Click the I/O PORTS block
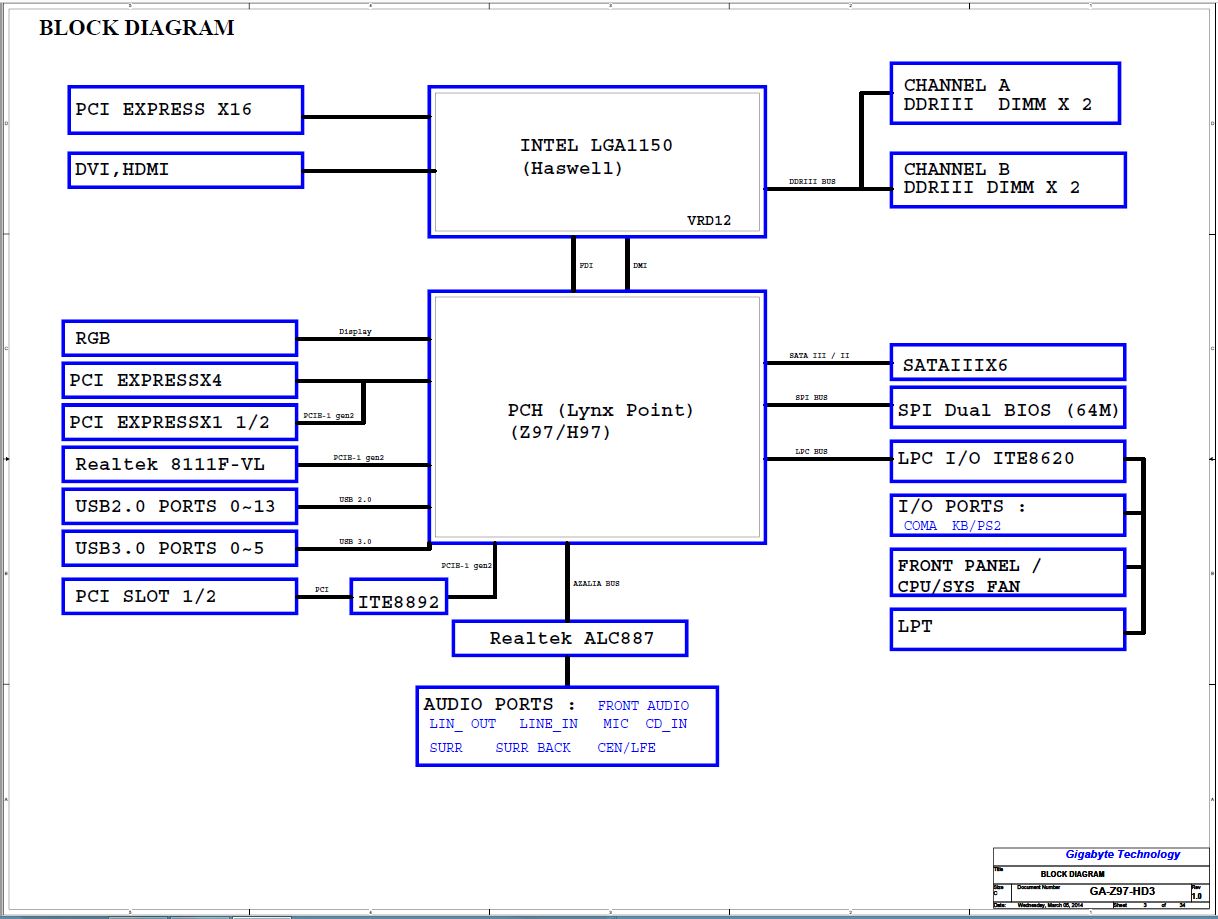 pyautogui.click(x=1007, y=515)
